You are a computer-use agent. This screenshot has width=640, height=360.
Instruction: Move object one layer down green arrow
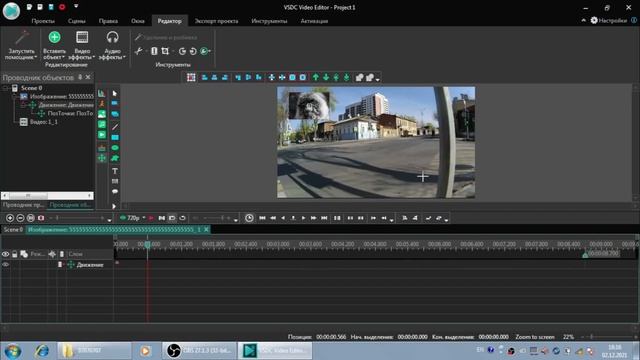[x=326, y=77]
